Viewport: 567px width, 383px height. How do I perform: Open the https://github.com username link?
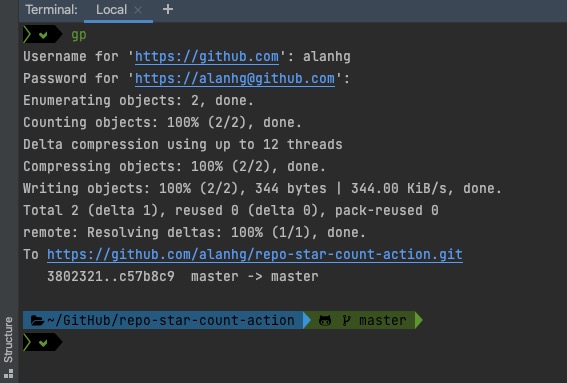207,57
